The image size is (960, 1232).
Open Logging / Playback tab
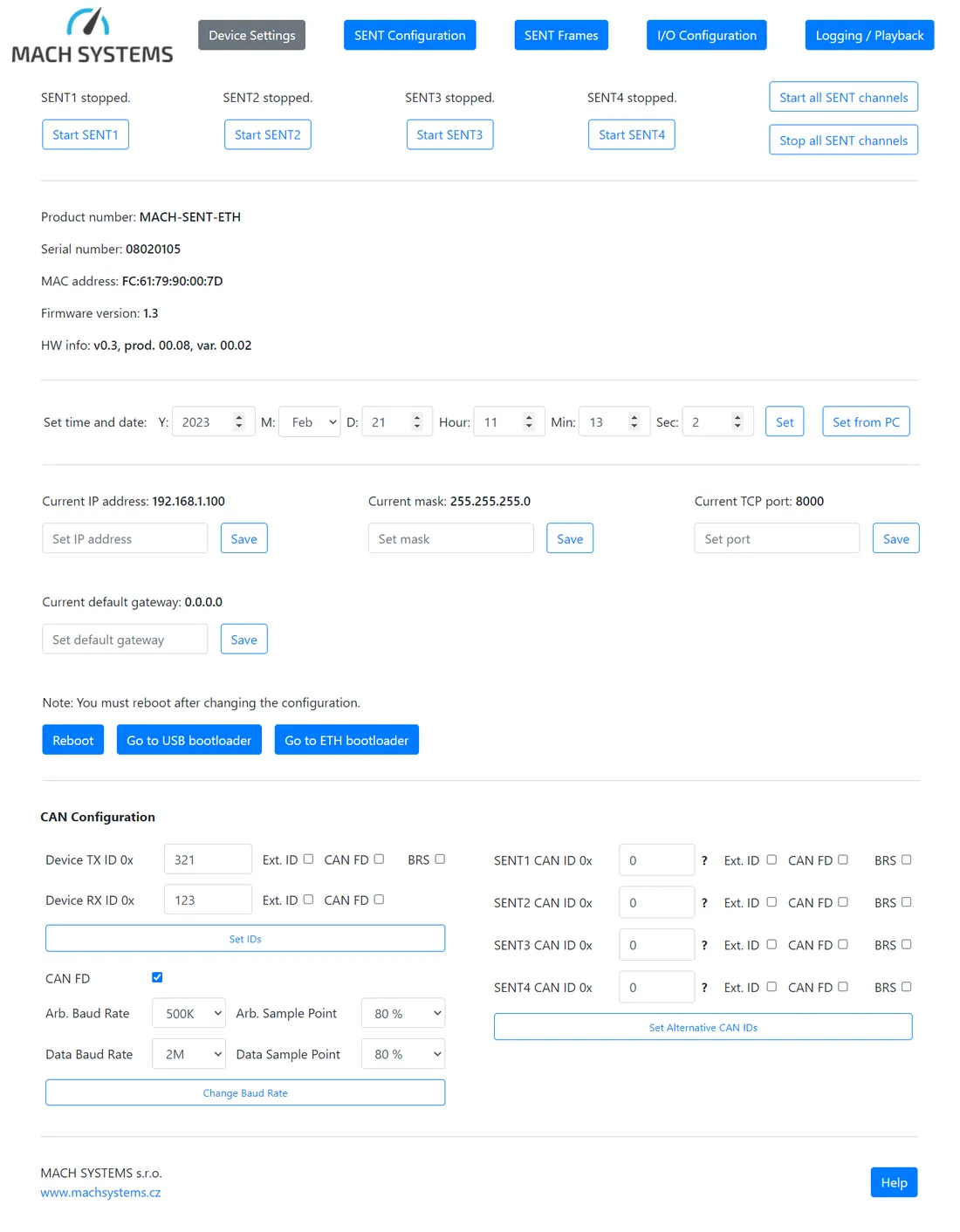(869, 35)
